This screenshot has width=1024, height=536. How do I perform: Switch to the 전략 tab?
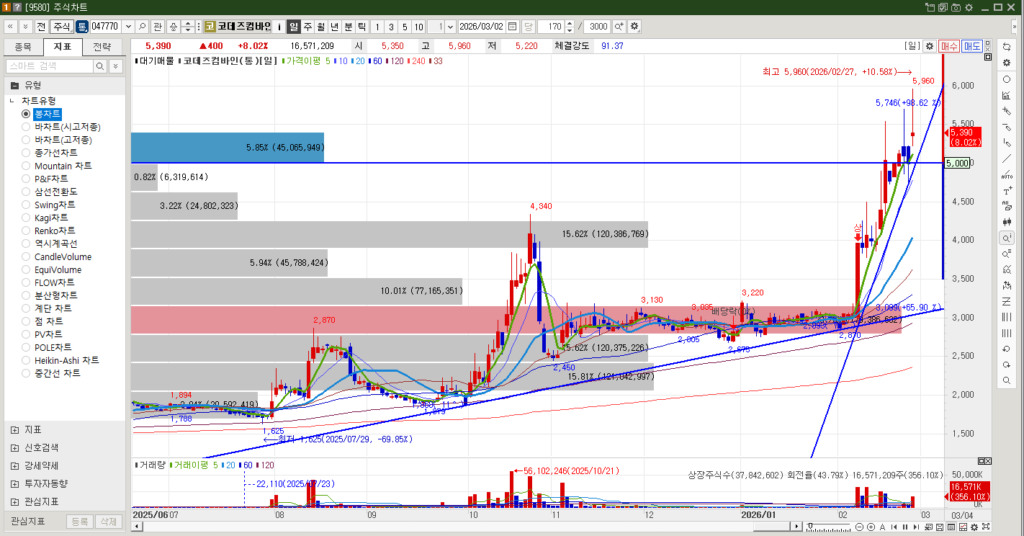click(102, 46)
